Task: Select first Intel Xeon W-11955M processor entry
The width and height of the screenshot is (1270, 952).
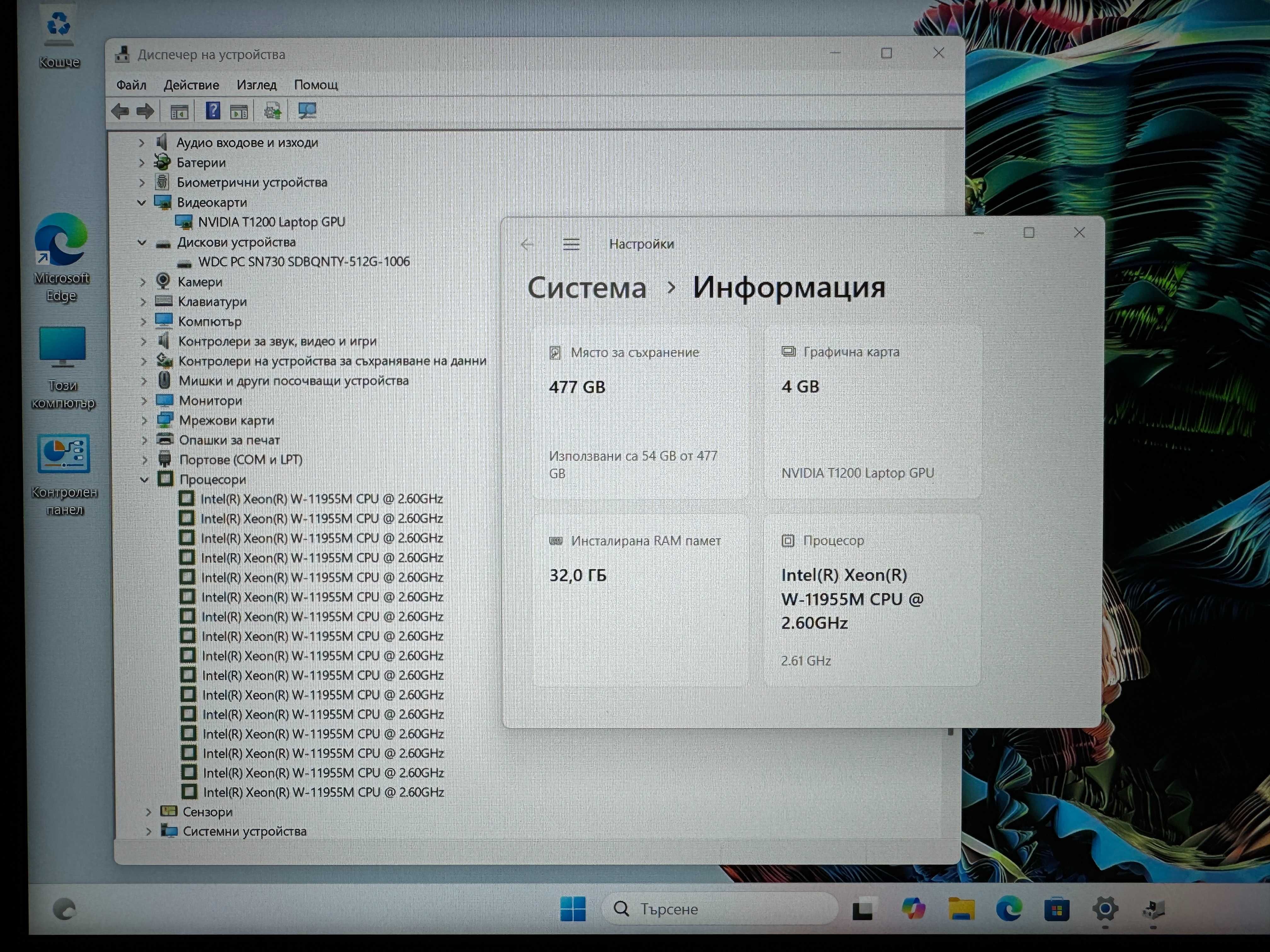Action: (x=322, y=499)
